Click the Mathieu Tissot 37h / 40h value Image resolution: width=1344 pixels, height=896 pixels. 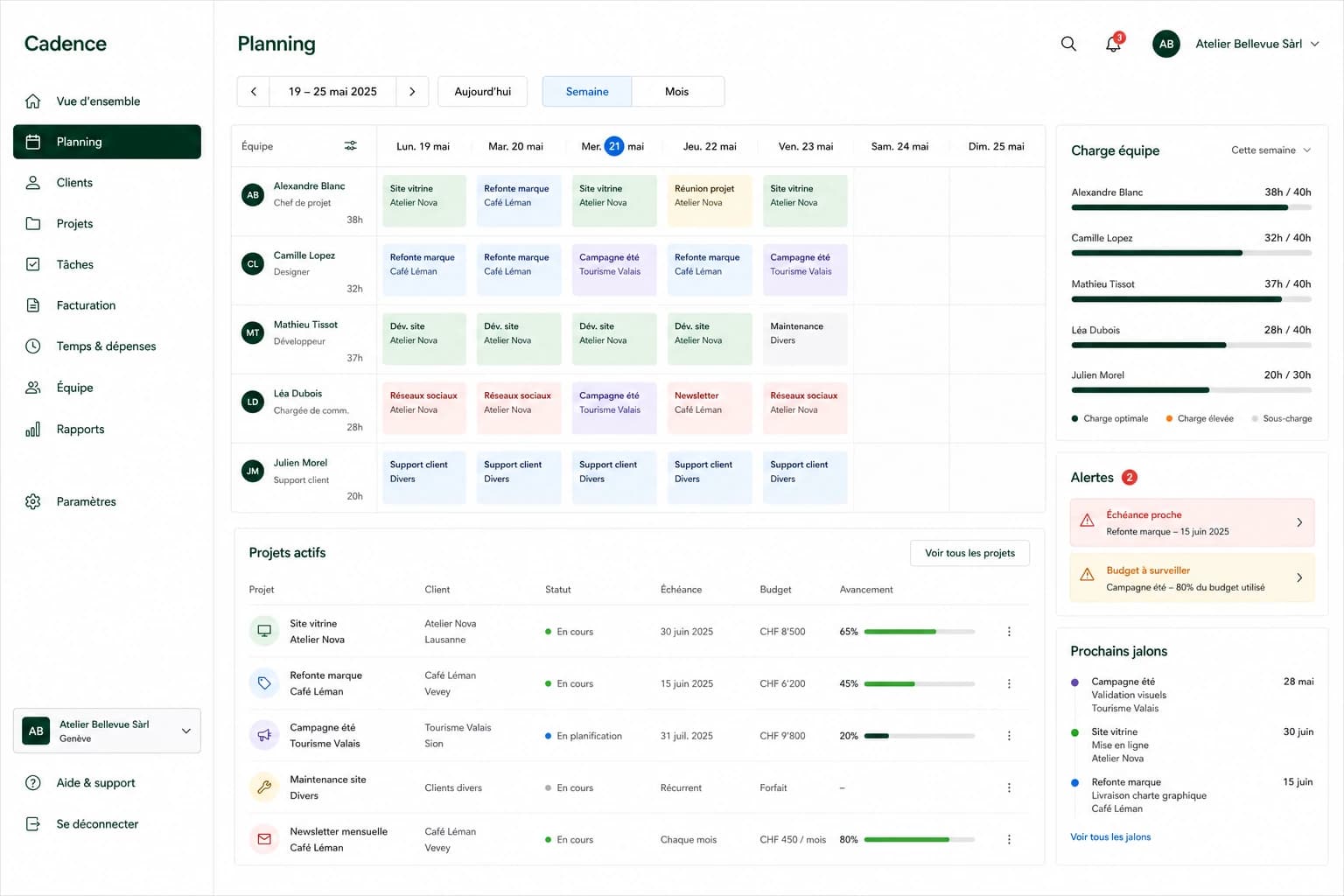(x=1287, y=284)
